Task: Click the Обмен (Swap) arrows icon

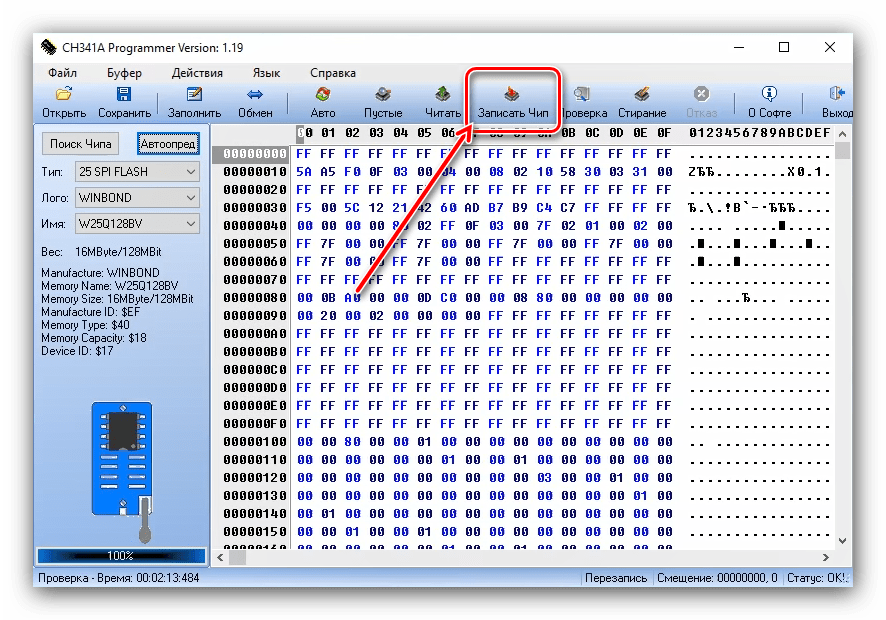Action: pos(255,95)
